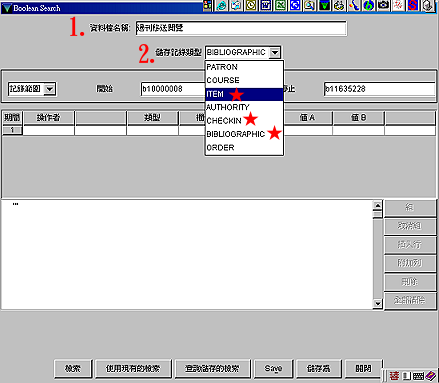Click the 關閉 close button at bottom
Image resolution: width=439 pixels, height=383 pixels.
click(x=363, y=369)
